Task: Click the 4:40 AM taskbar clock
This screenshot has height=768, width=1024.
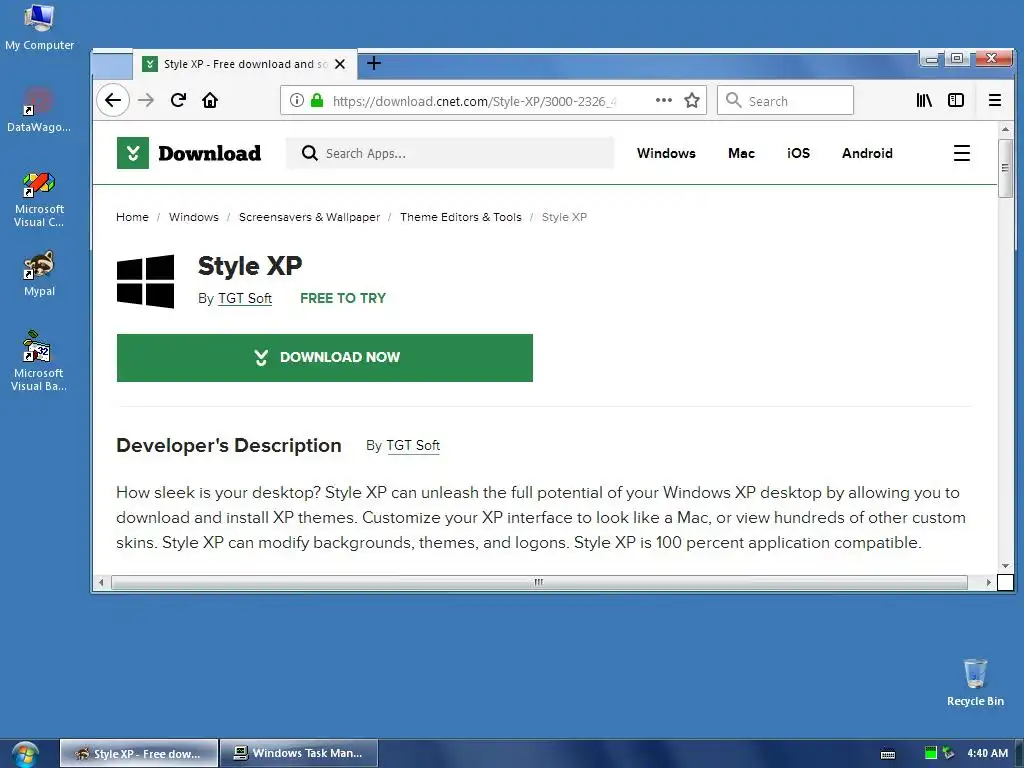Action: pyautogui.click(x=987, y=753)
